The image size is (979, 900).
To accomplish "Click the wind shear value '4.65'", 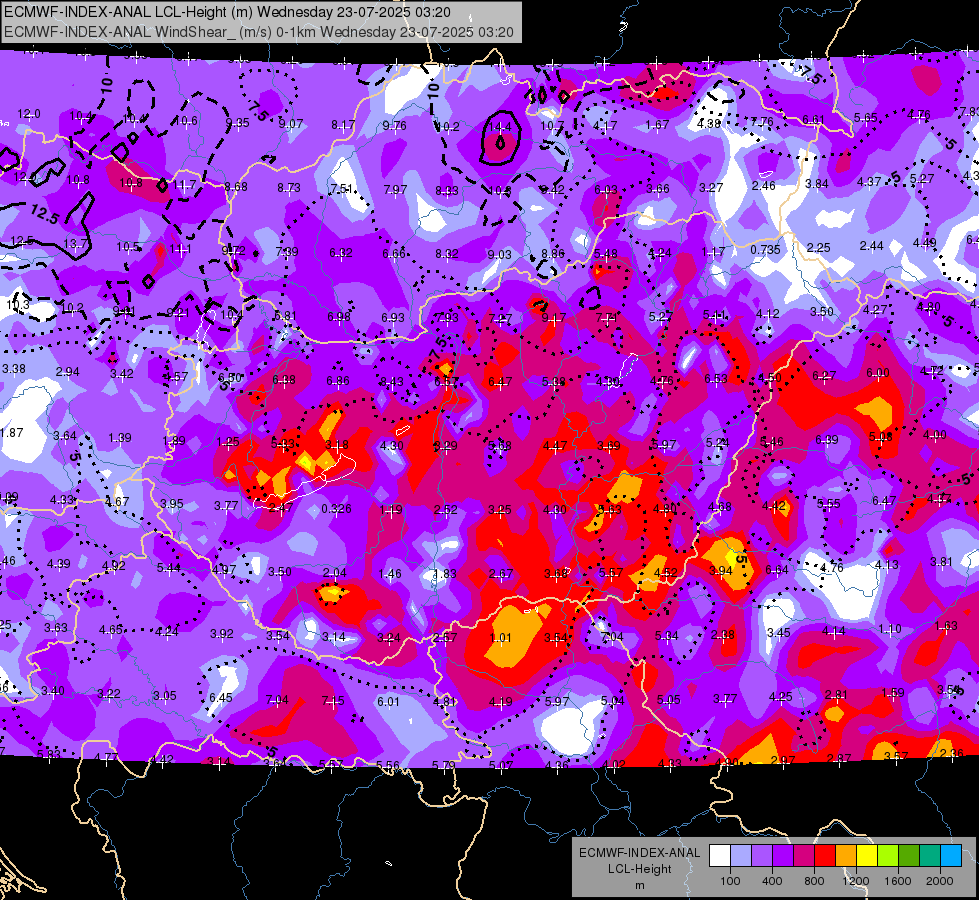I will pos(111,630).
